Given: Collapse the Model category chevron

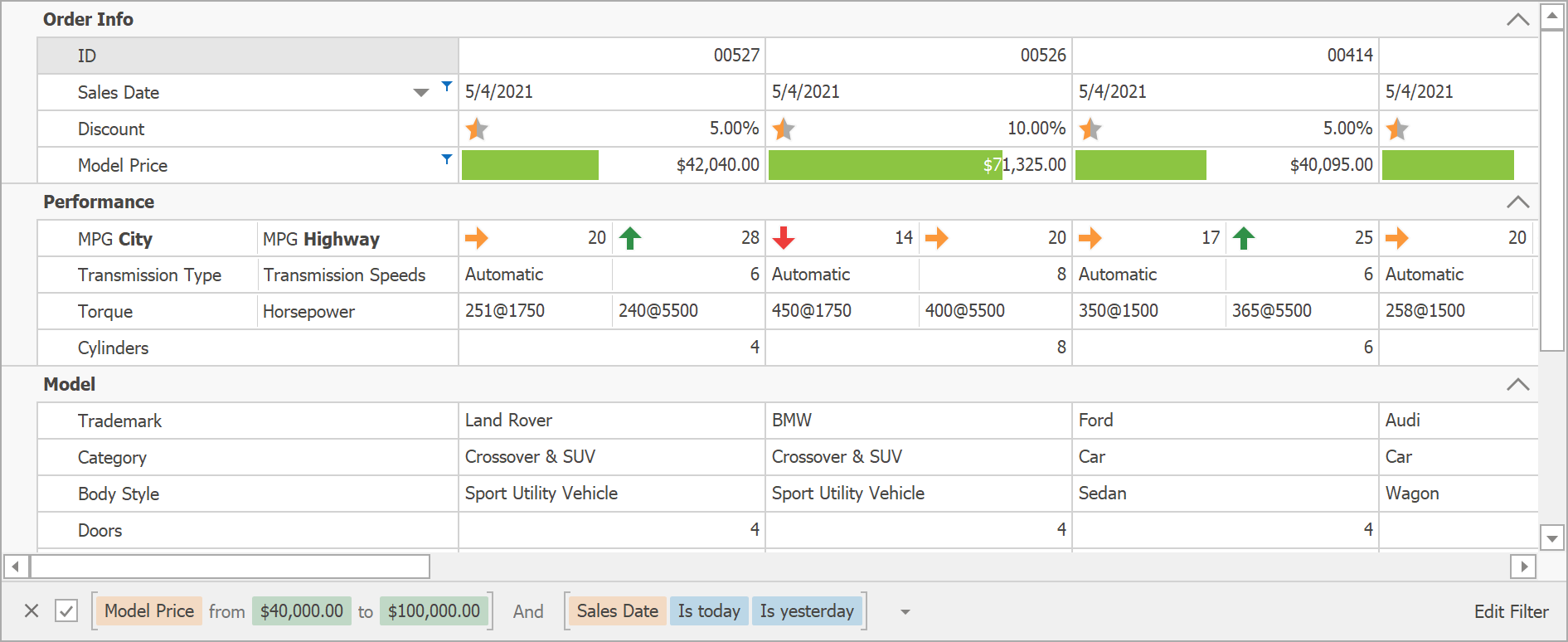Looking at the screenshot, I should coord(1517,384).
